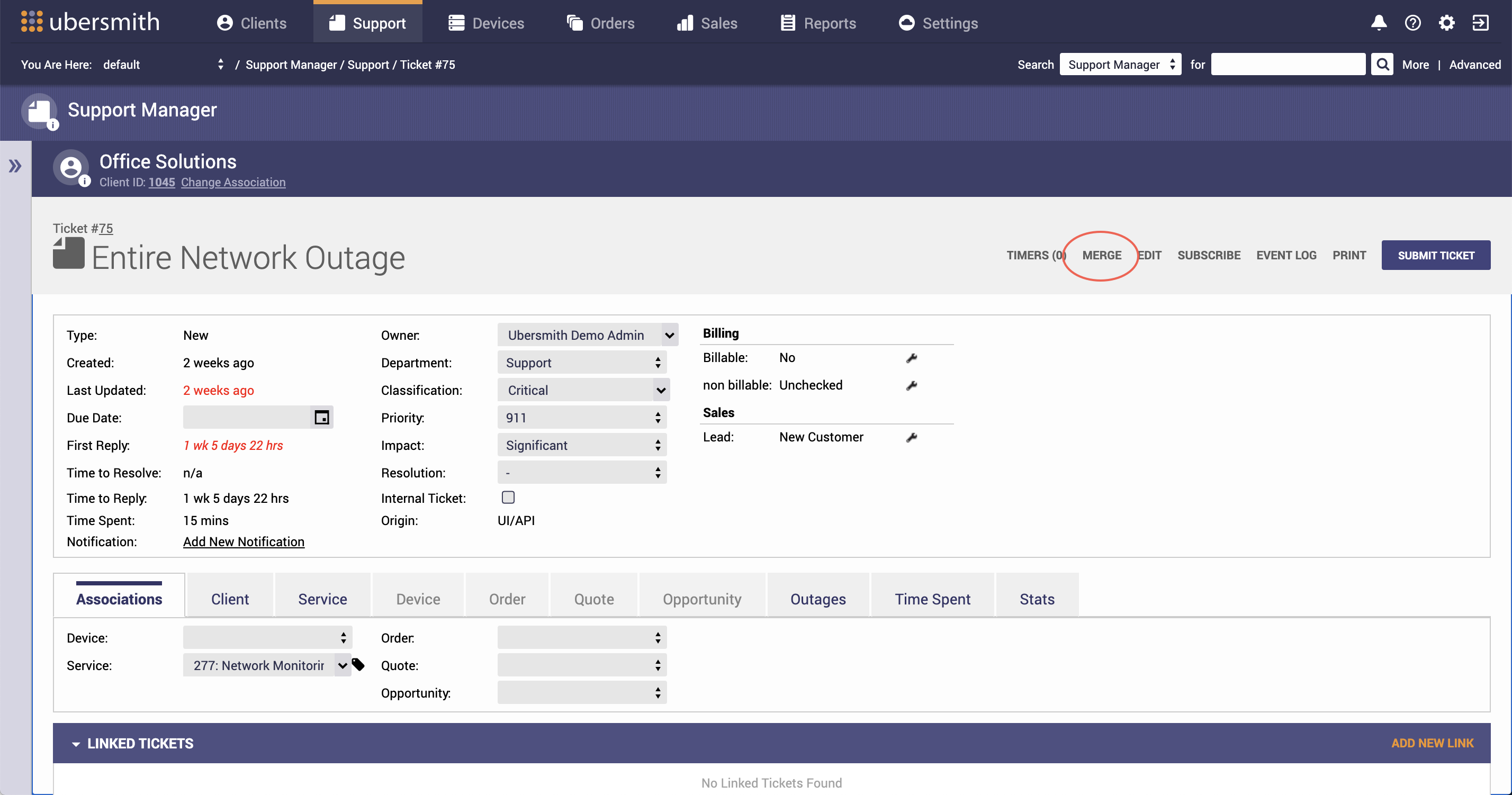Click the Submit Ticket button
Screen dimensions: 1512x795
(1436, 255)
